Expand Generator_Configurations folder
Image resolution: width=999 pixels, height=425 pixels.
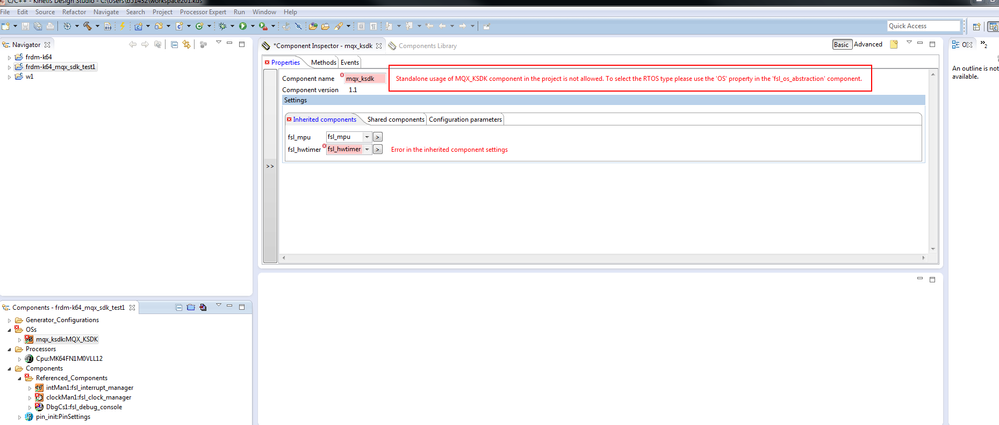point(9,320)
